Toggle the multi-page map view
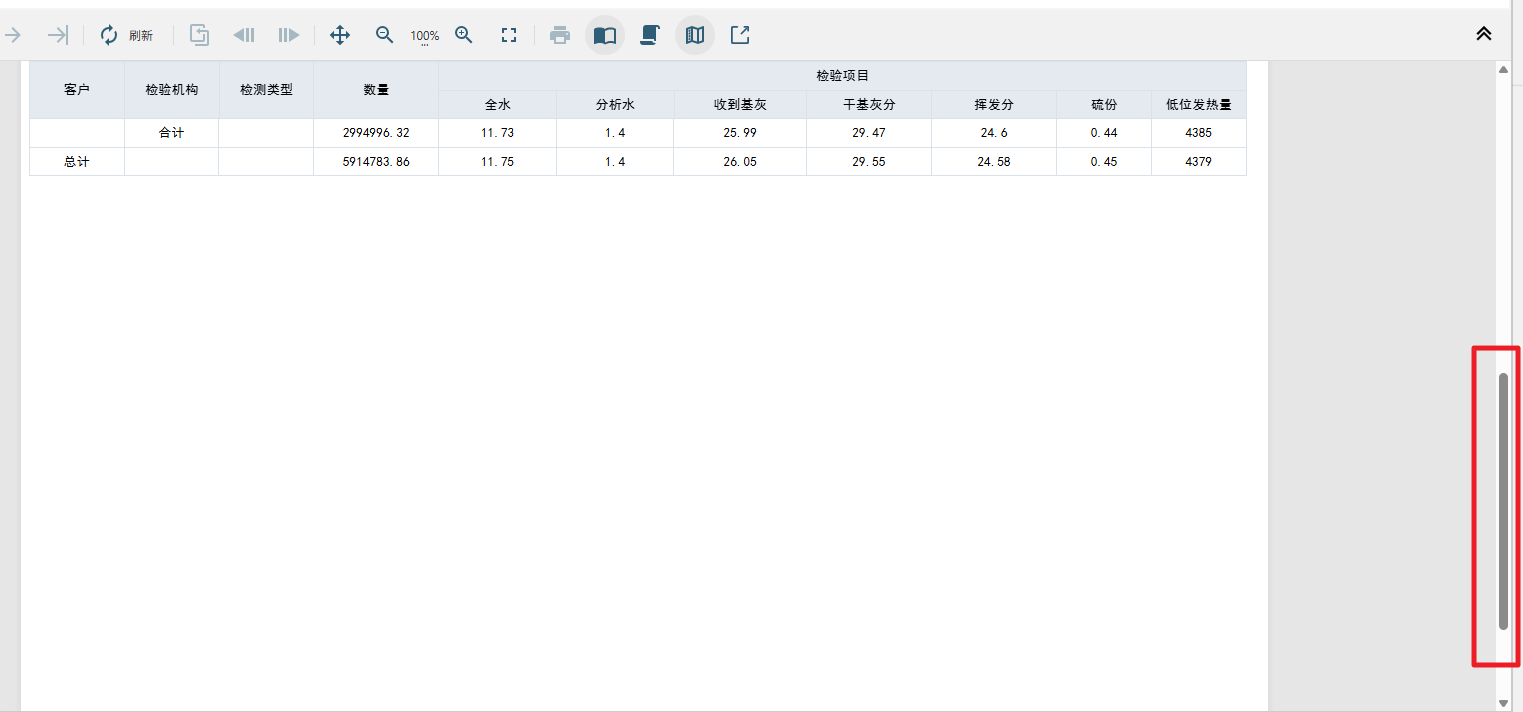The height and width of the screenshot is (712, 1523). (695, 35)
